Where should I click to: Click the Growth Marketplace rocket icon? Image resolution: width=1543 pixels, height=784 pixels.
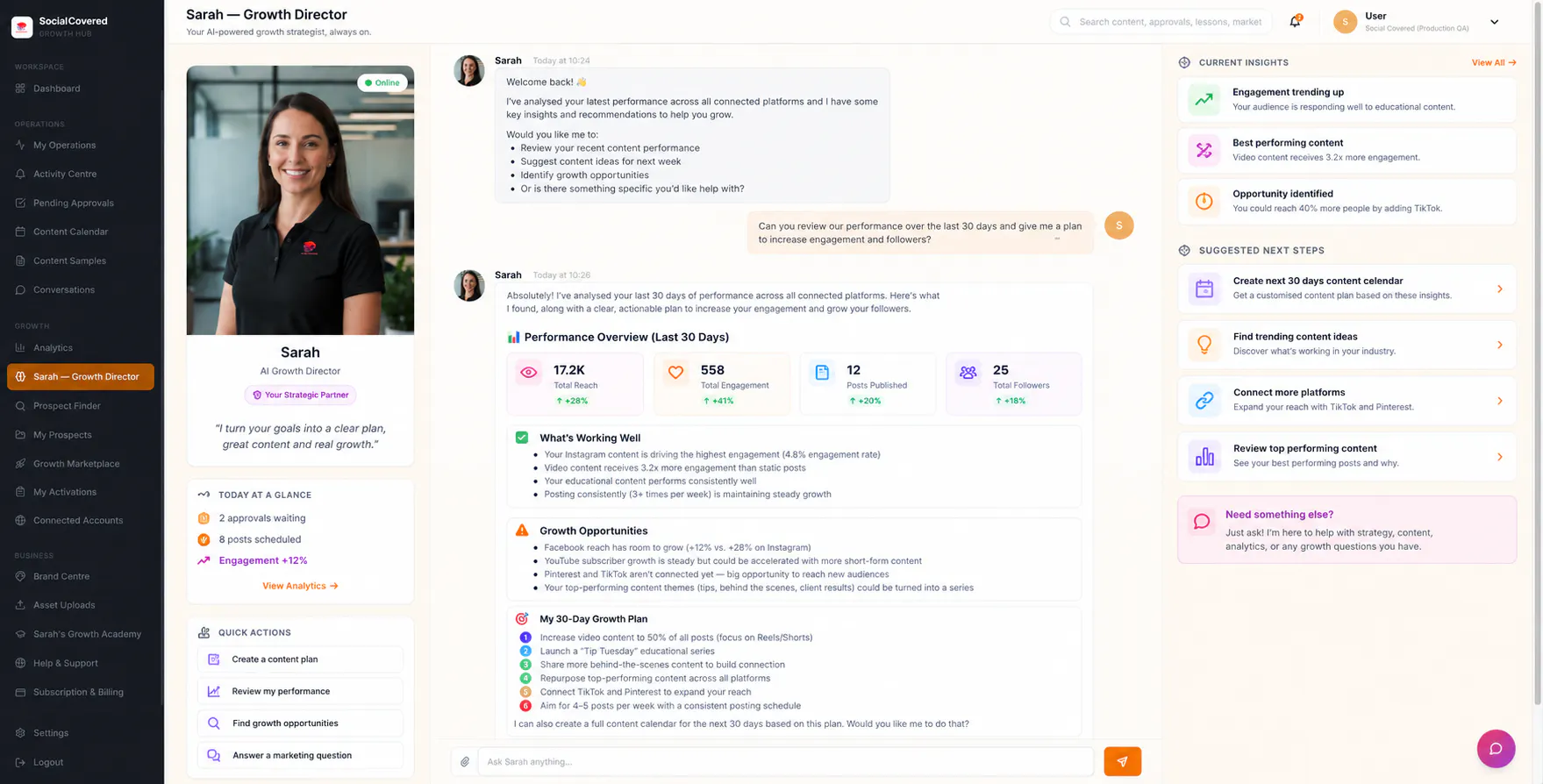click(x=20, y=464)
